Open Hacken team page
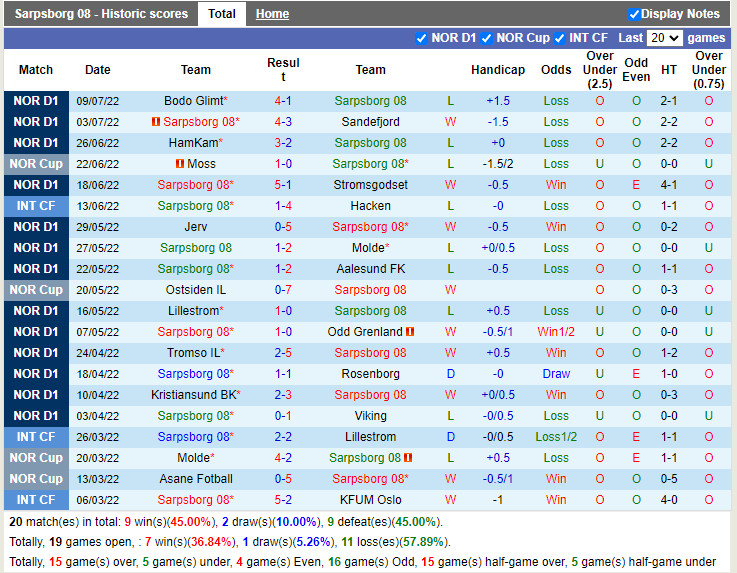Screen dimensions: 737x573 pyautogui.click(x=370, y=206)
